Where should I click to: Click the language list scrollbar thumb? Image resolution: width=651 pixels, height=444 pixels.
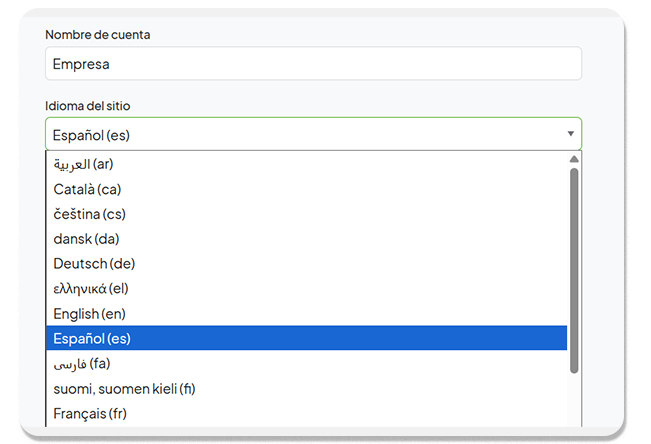coord(574,270)
